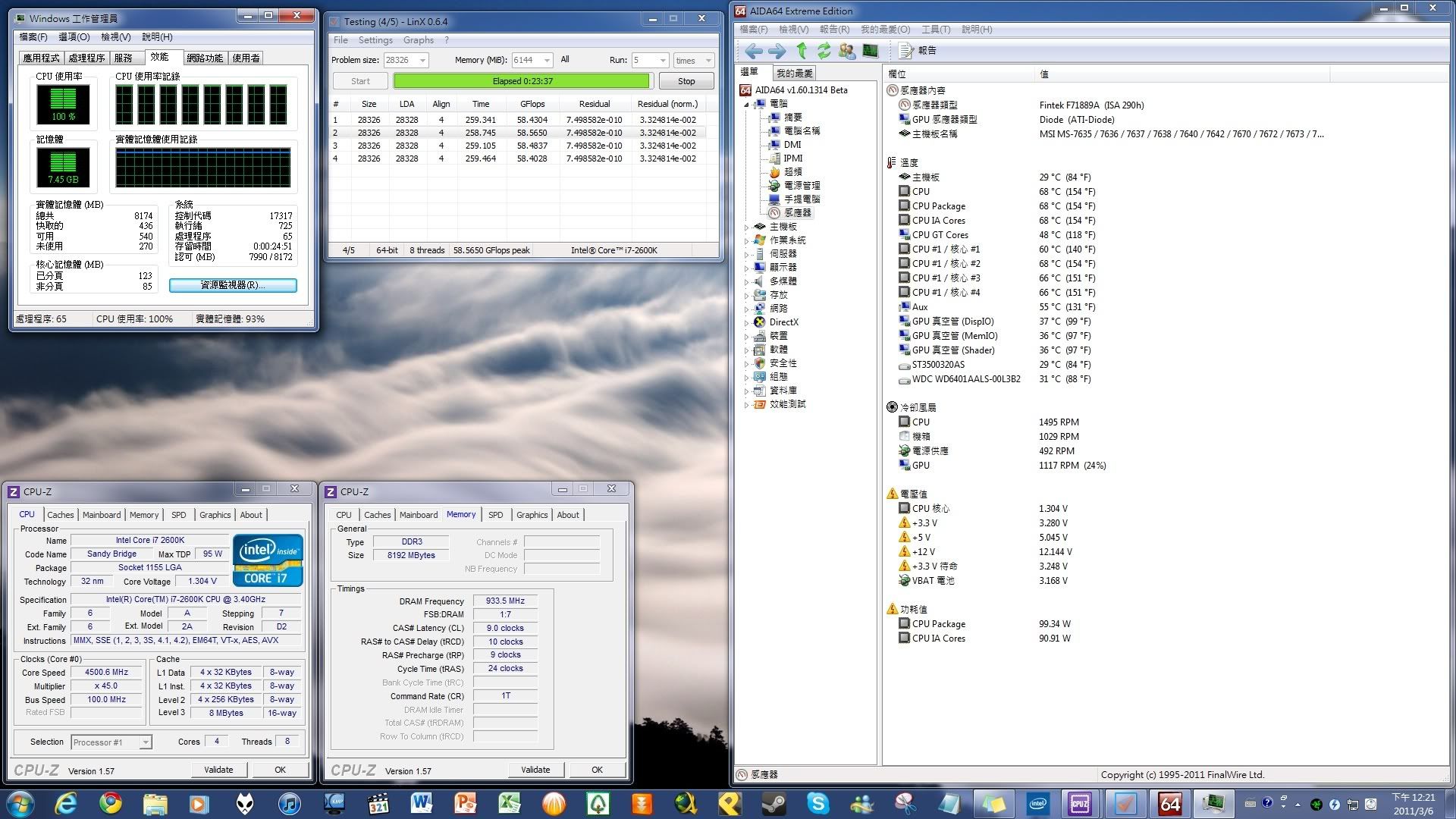Image resolution: width=1456 pixels, height=819 pixels.
Task: Open Steam from the taskbar
Action: [773, 803]
